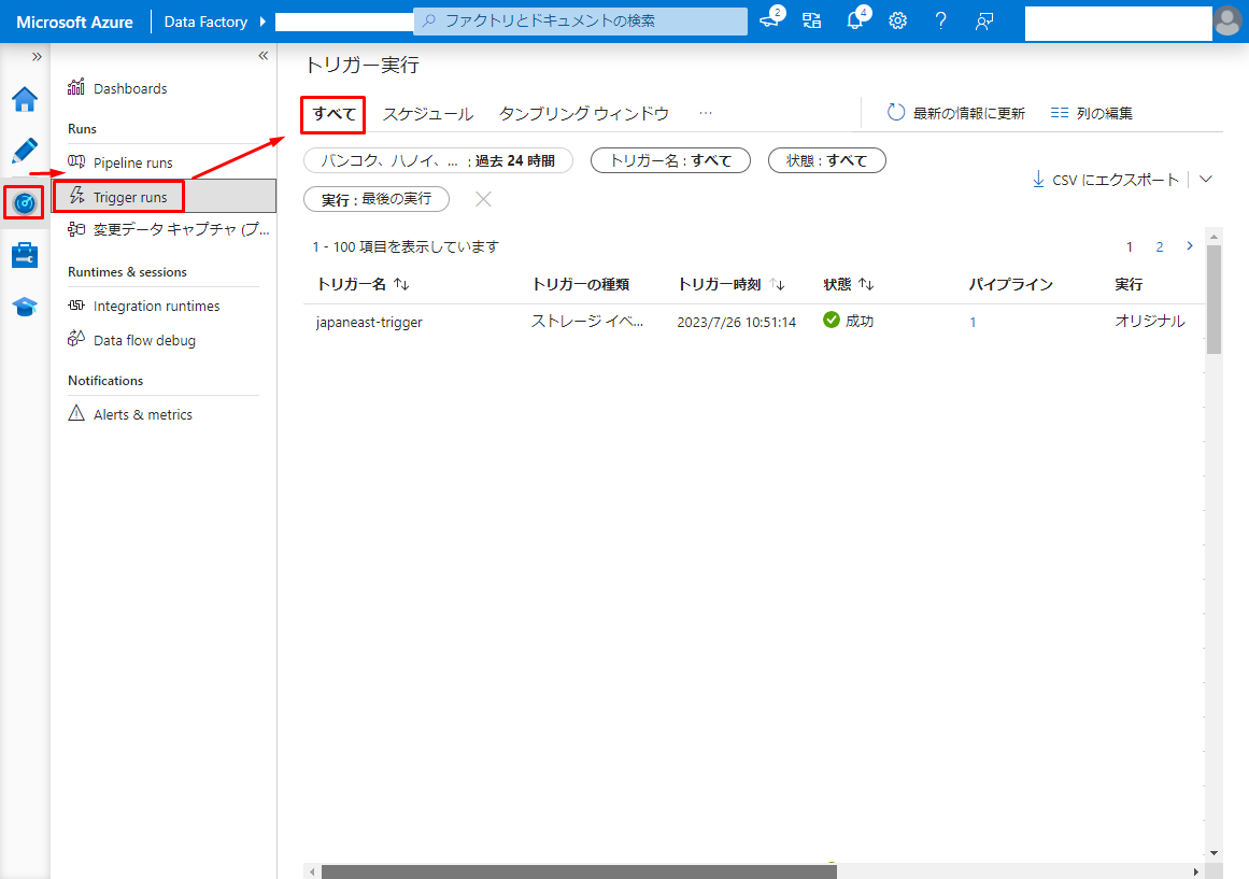1249x879 pixels.
Task: Switch to タンブリング ウィンドウ tab
Action: 583,114
